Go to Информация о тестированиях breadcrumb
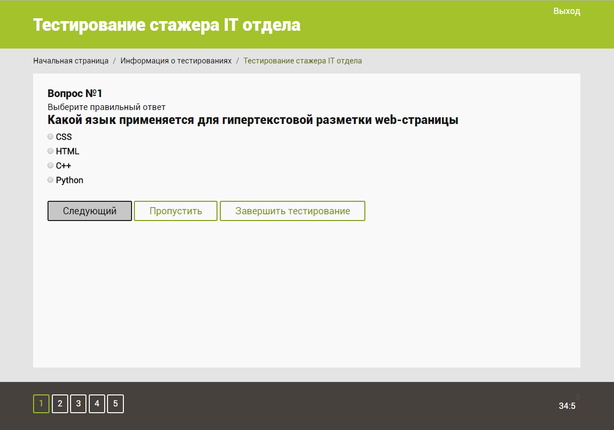Screen dimensions: 614x430 [176, 61]
